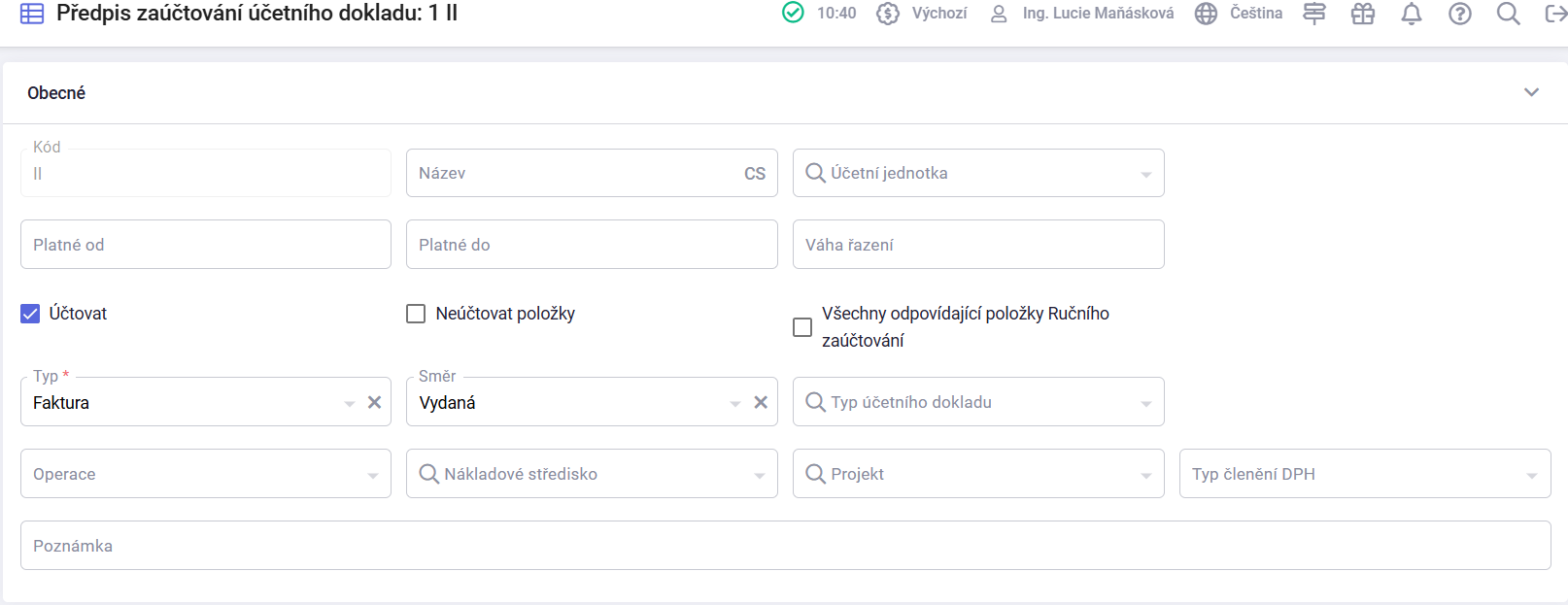The height and width of the screenshot is (605, 1568).
Task: Open the gift box icon
Action: 1363,14
